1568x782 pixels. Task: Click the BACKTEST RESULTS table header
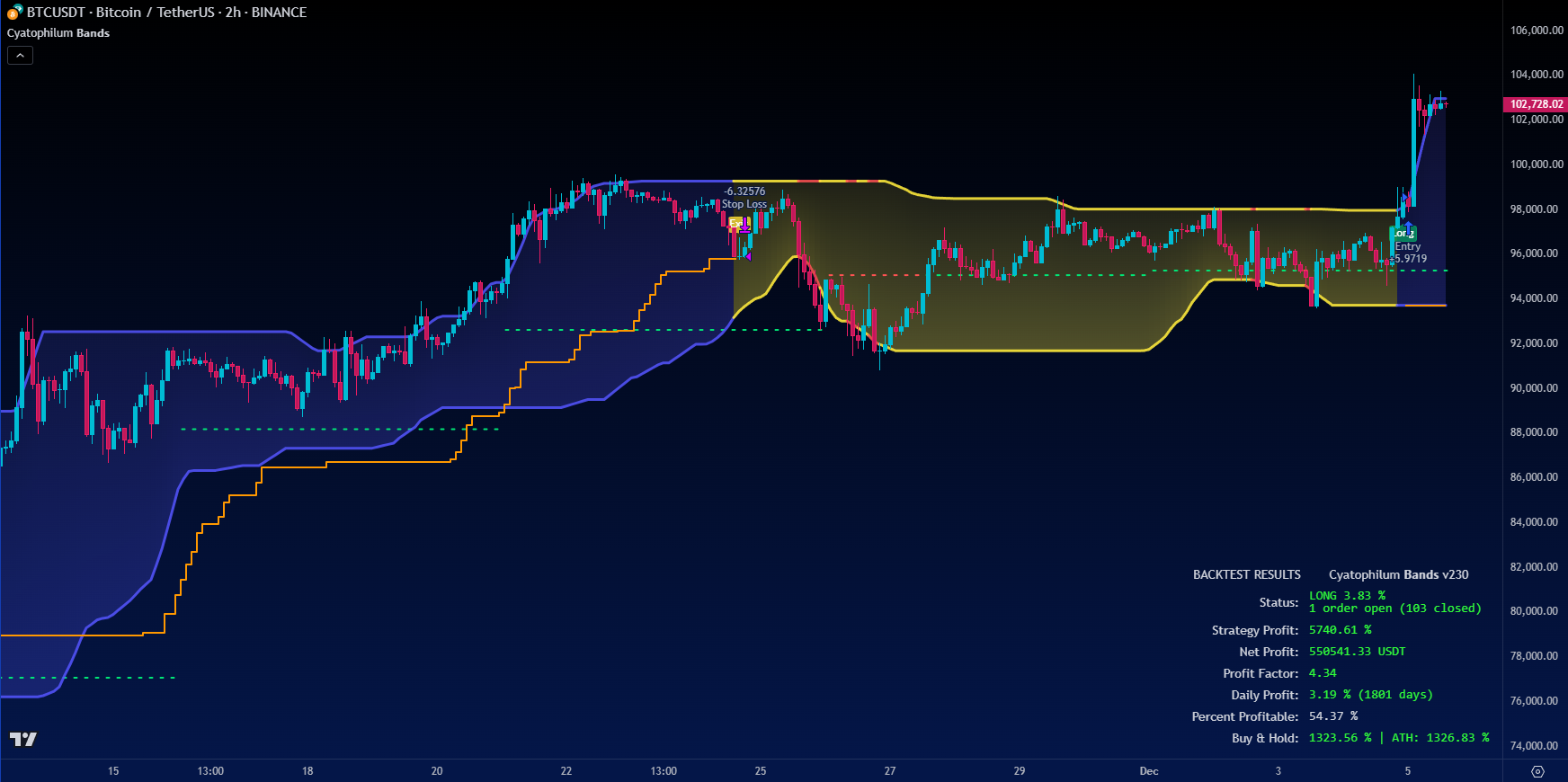(1246, 574)
